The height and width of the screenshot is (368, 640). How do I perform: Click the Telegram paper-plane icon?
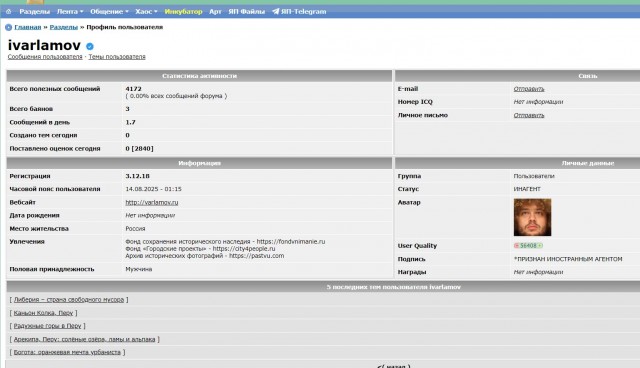click(276, 11)
